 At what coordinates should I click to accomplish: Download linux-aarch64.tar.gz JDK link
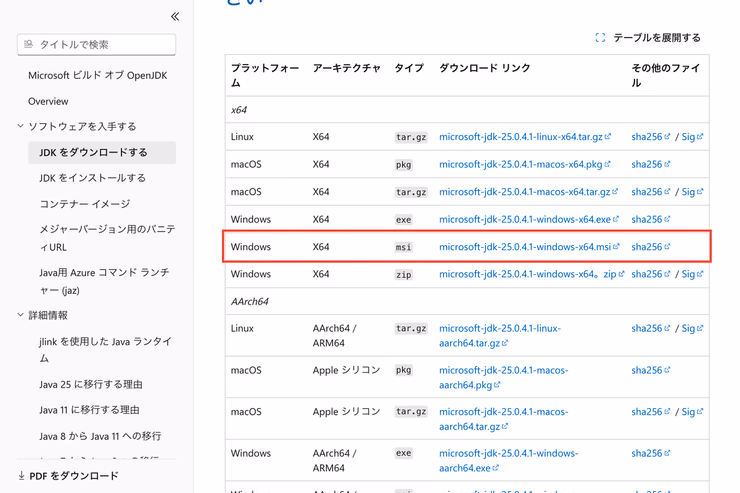[500, 335]
